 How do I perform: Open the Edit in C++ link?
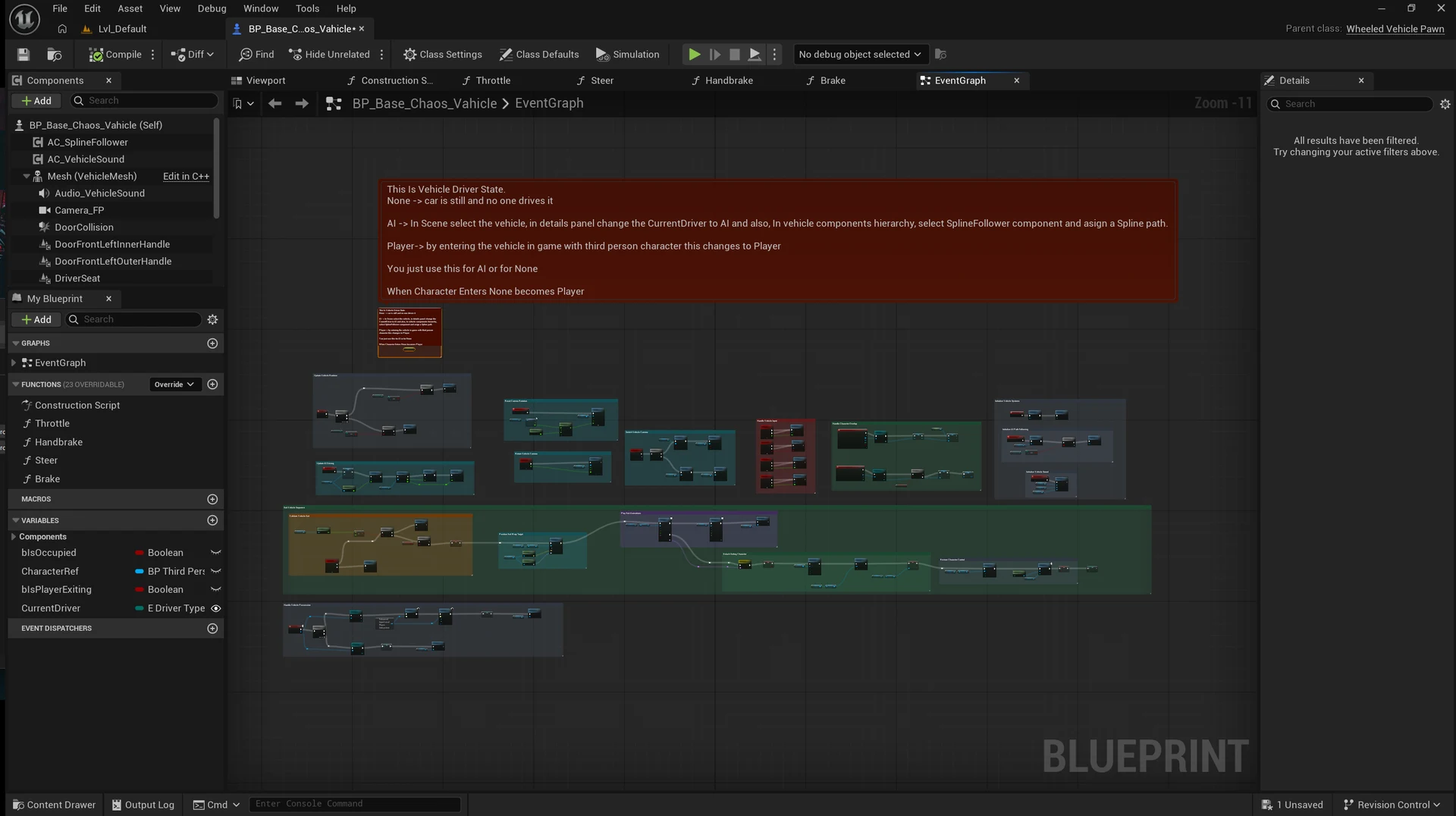pyautogui.click(x=186, y=176)
